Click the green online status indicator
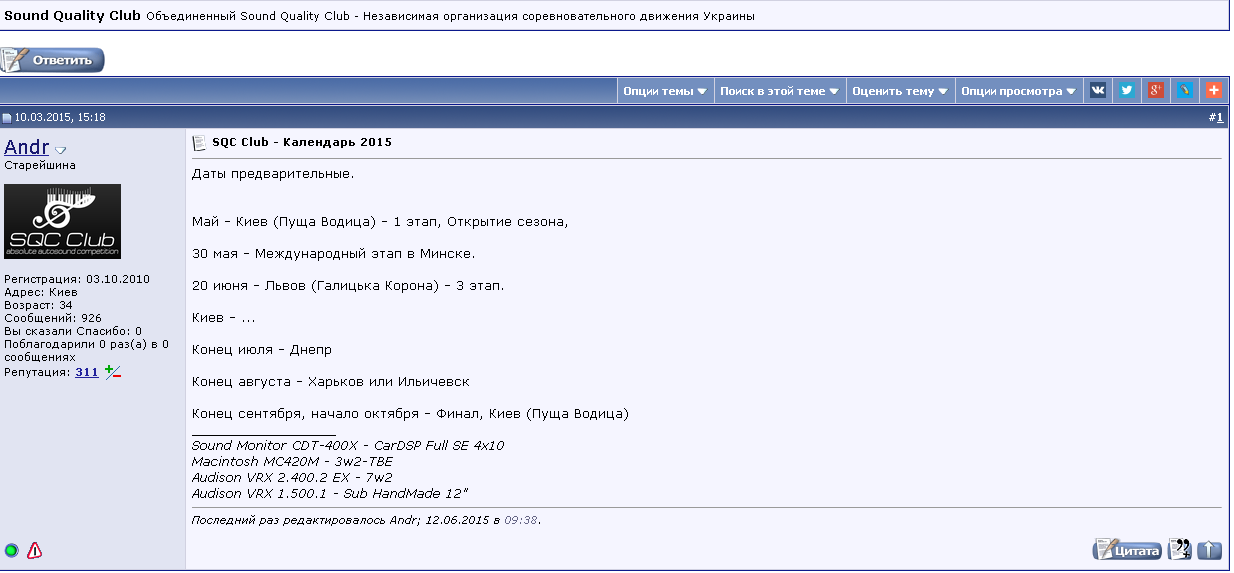This screenshot has width=1234, height=573. [x=12, y=550]
